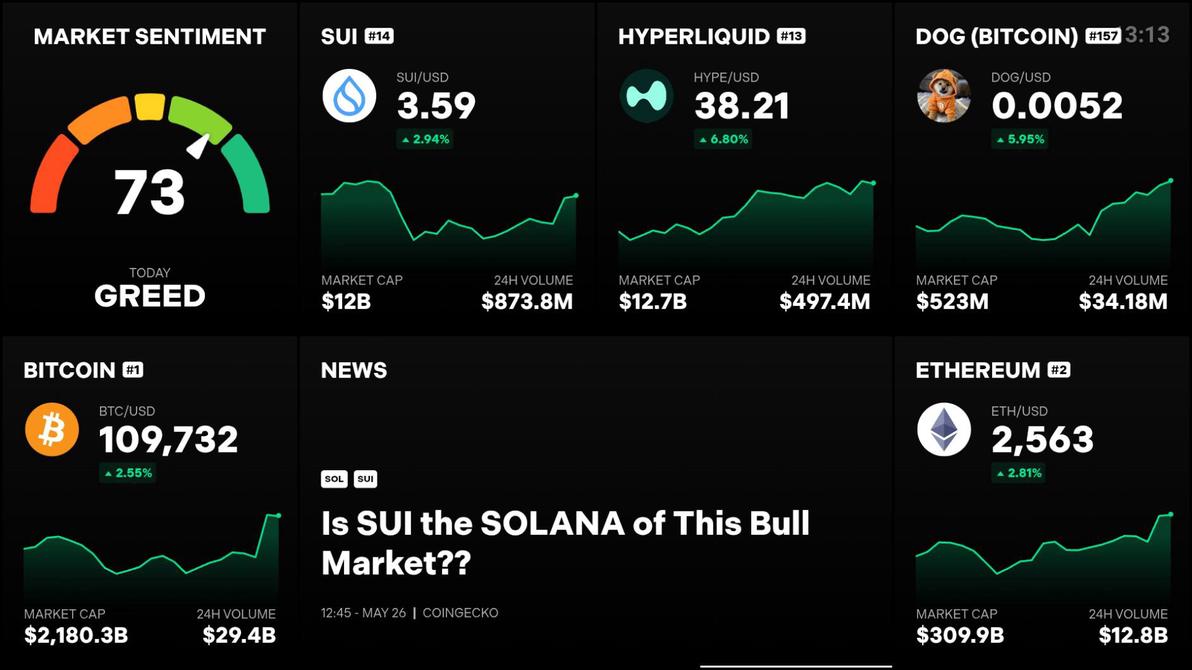Click the 73 sentiment gauge needle
1192x670 pixels.
[199, 145]
